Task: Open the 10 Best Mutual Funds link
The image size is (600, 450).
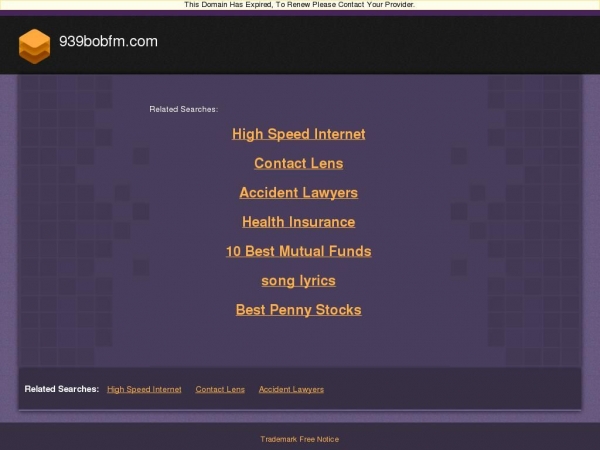Action: [298, 251]
